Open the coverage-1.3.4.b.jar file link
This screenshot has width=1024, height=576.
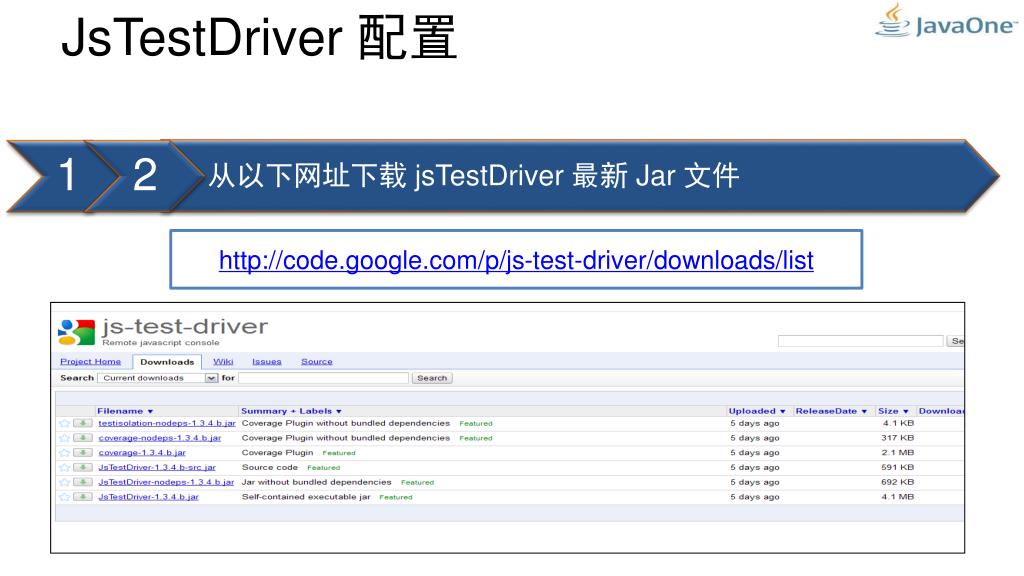coord(142,453)
